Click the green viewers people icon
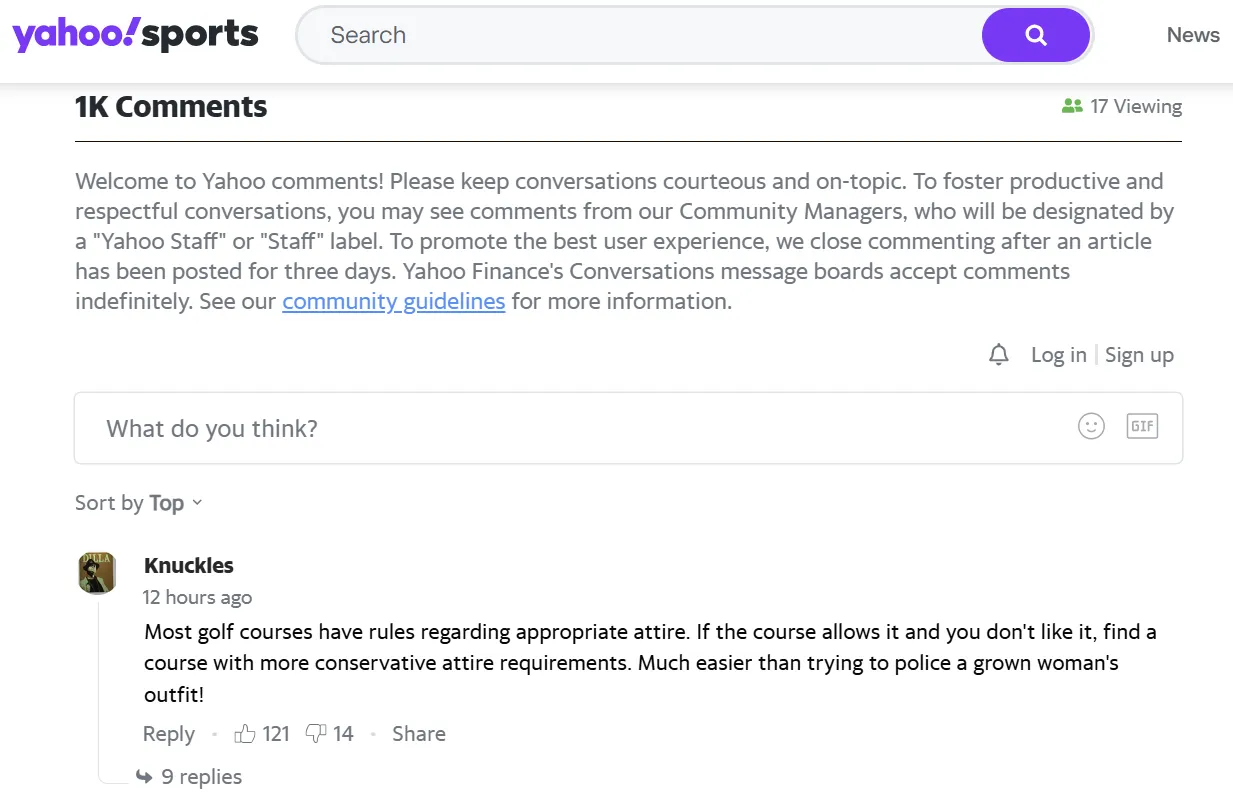1233x792 pixels. 1072,106
